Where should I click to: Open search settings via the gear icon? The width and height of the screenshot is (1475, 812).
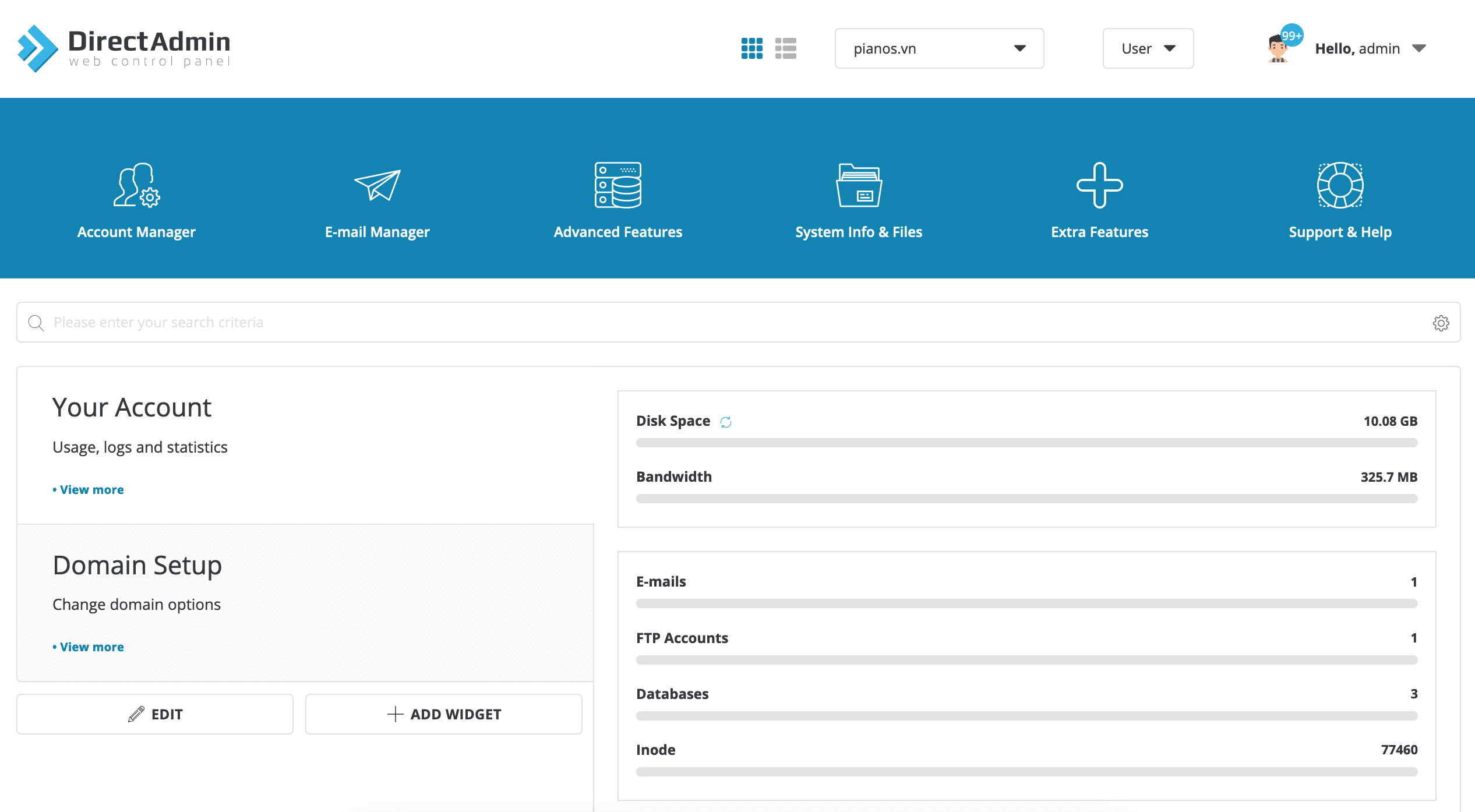(x=1441, y=323)
